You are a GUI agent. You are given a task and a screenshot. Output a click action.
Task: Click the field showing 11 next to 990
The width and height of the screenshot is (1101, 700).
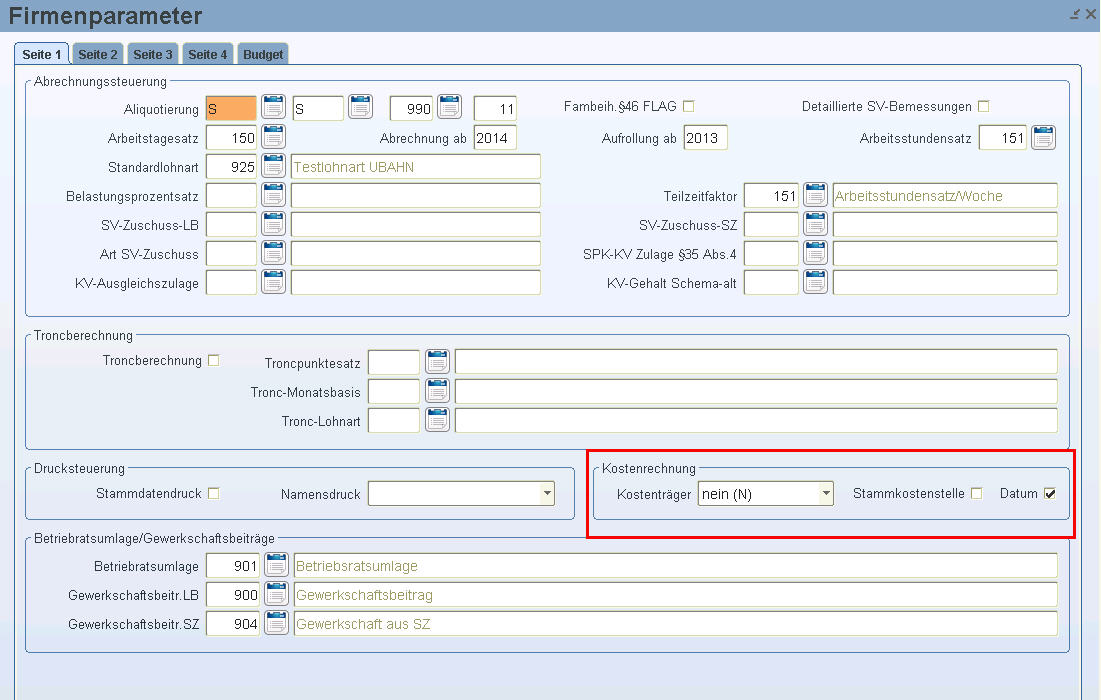(495, 109)
